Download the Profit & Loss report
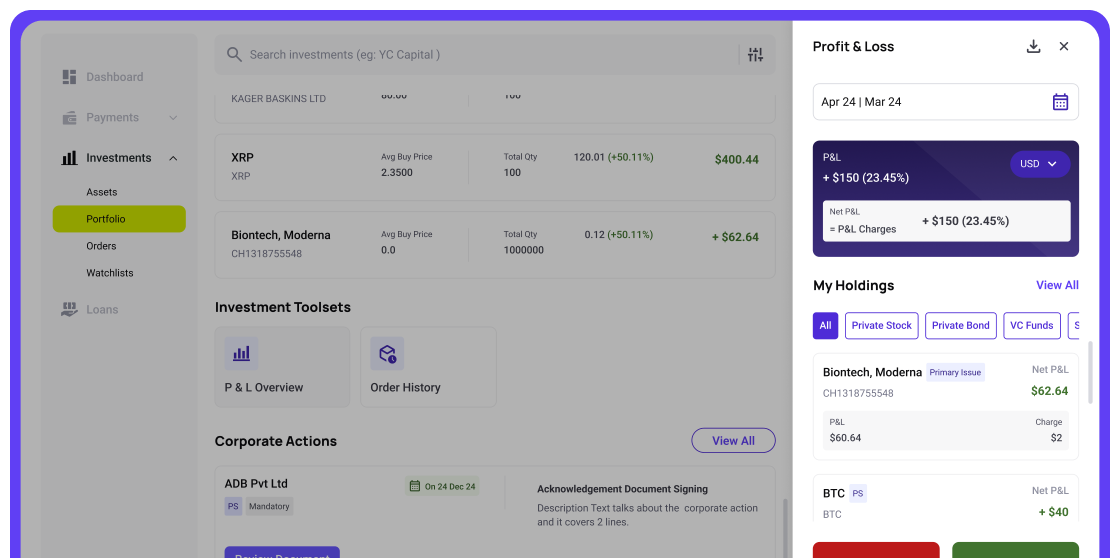 click(1033, 46)
